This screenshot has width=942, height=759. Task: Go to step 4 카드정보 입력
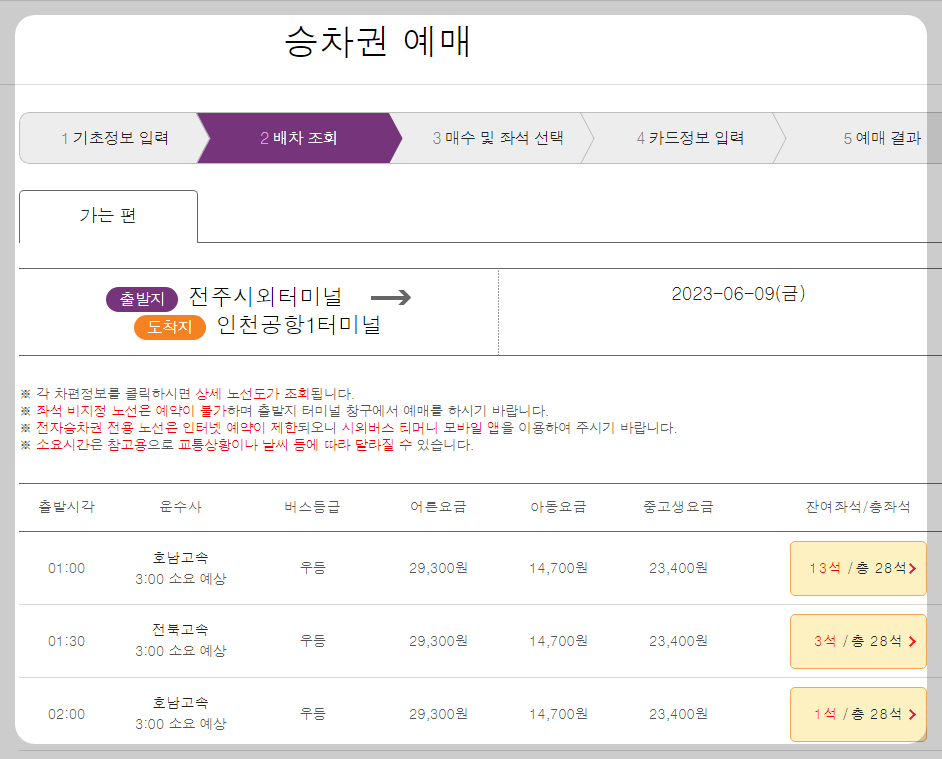click(x=690, y=138)
